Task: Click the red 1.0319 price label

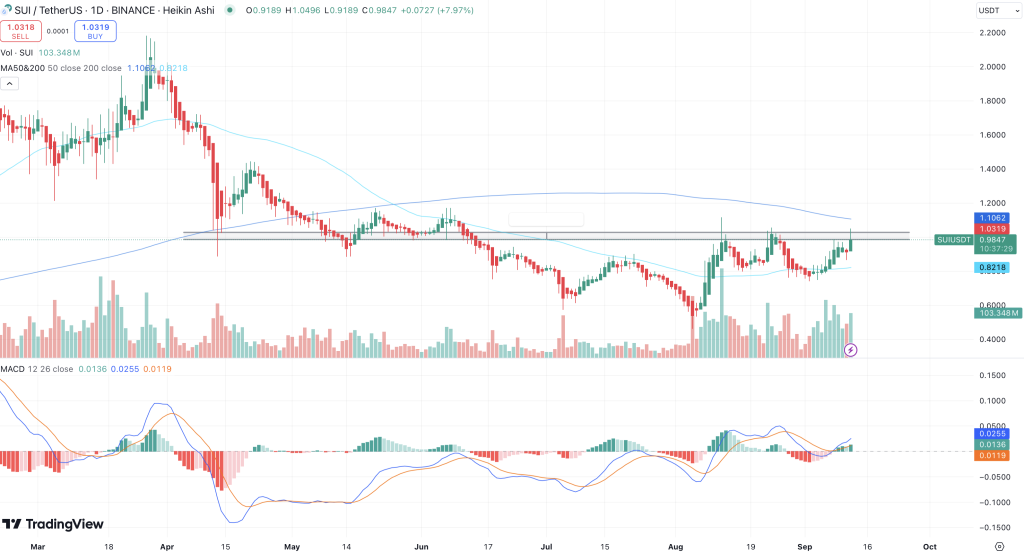Action: click(992, 229)
